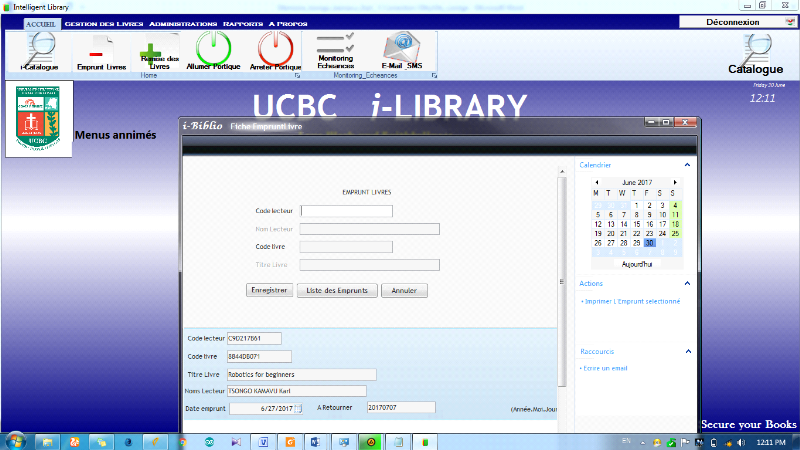Click field Robotics for beginners

point(302,374)
